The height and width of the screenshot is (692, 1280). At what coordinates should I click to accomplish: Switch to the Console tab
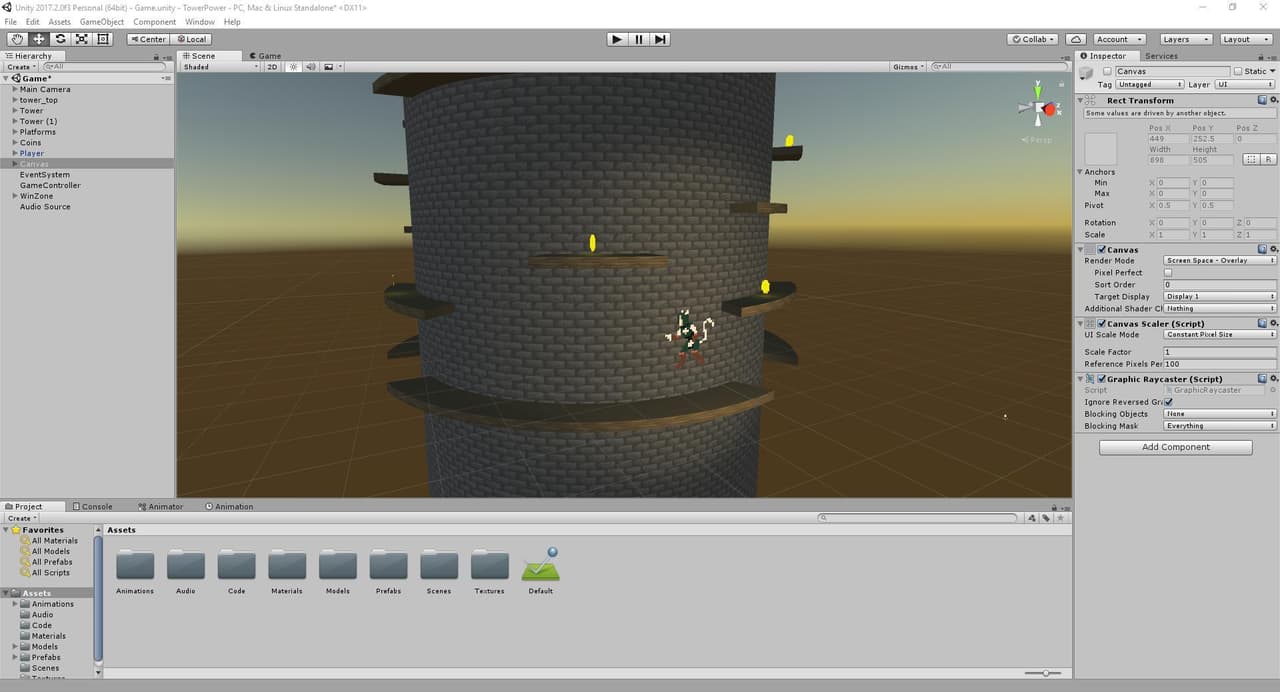point(92,506)
